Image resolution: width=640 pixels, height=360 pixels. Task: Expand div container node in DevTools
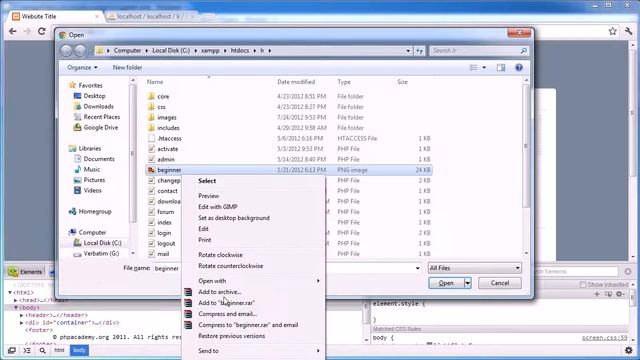22,322
